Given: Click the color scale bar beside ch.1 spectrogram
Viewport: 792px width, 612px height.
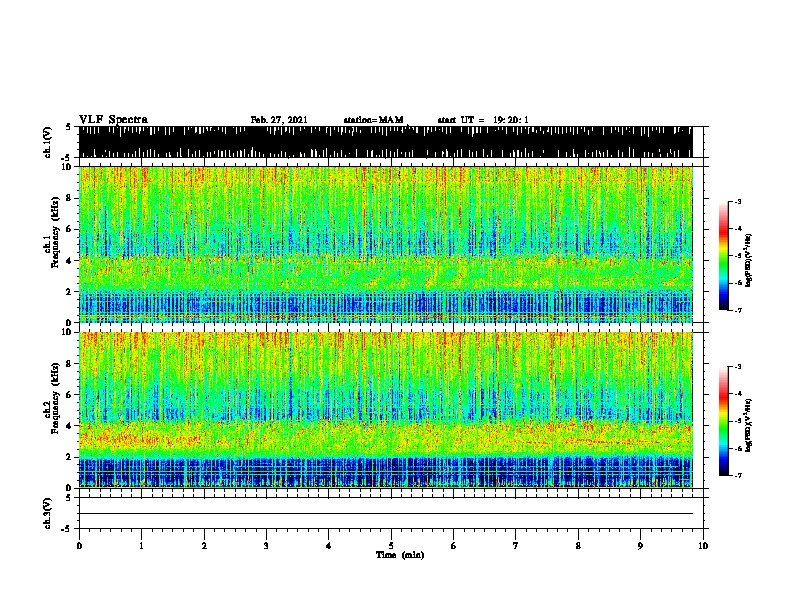Looking at the screenshot, I should click(x=724, y=256).
